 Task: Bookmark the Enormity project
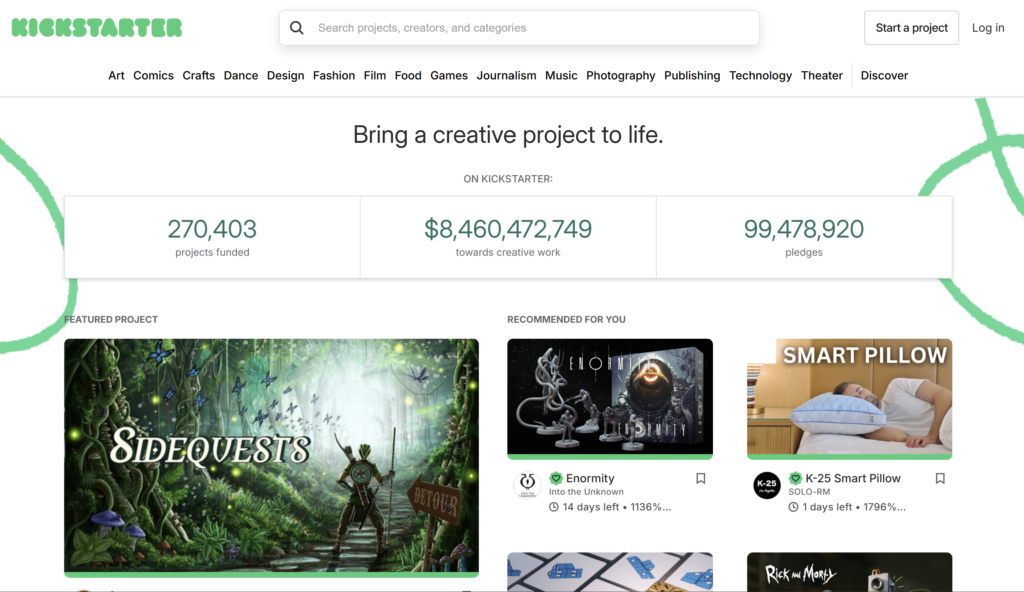tap(700, 478)
